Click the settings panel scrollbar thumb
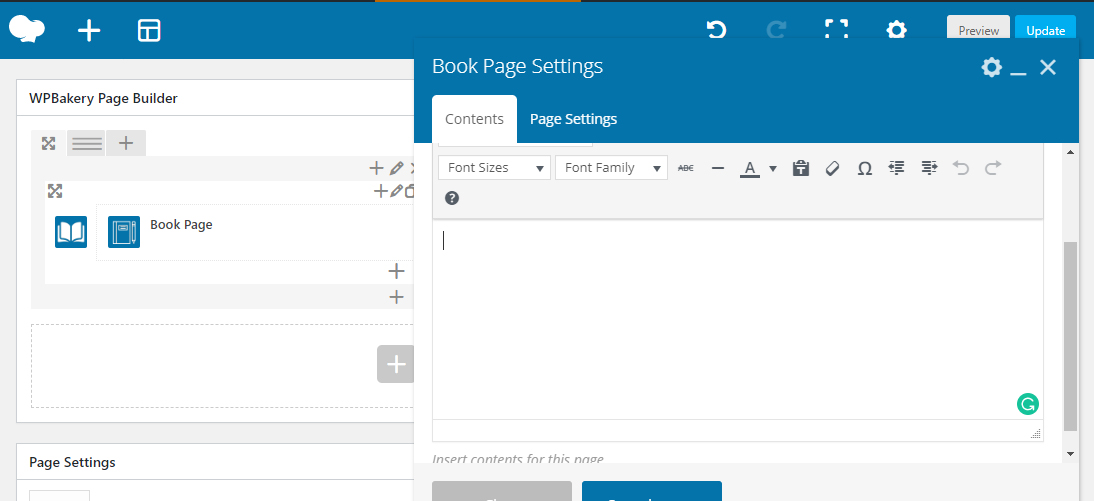The width and height of the screenshot is (1094, 501). click(x=1070, y=335)
